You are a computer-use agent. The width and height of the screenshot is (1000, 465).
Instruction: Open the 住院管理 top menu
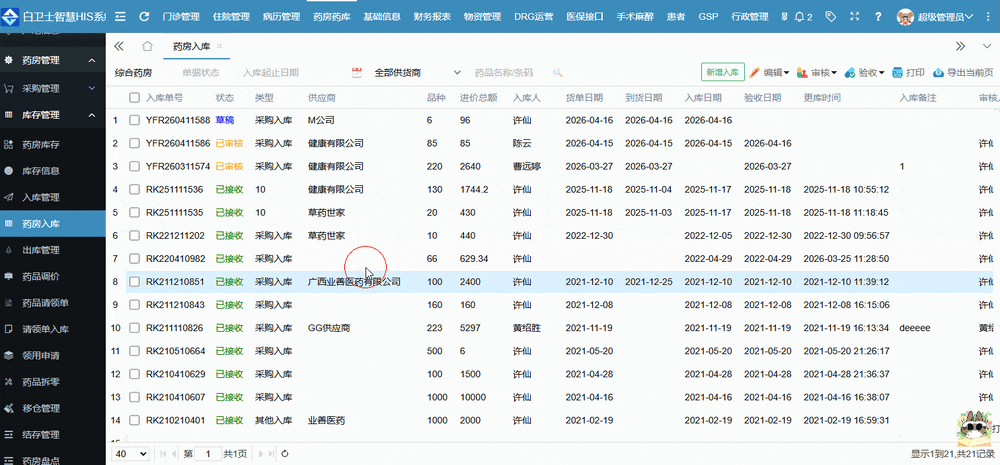tap(232, 17)
